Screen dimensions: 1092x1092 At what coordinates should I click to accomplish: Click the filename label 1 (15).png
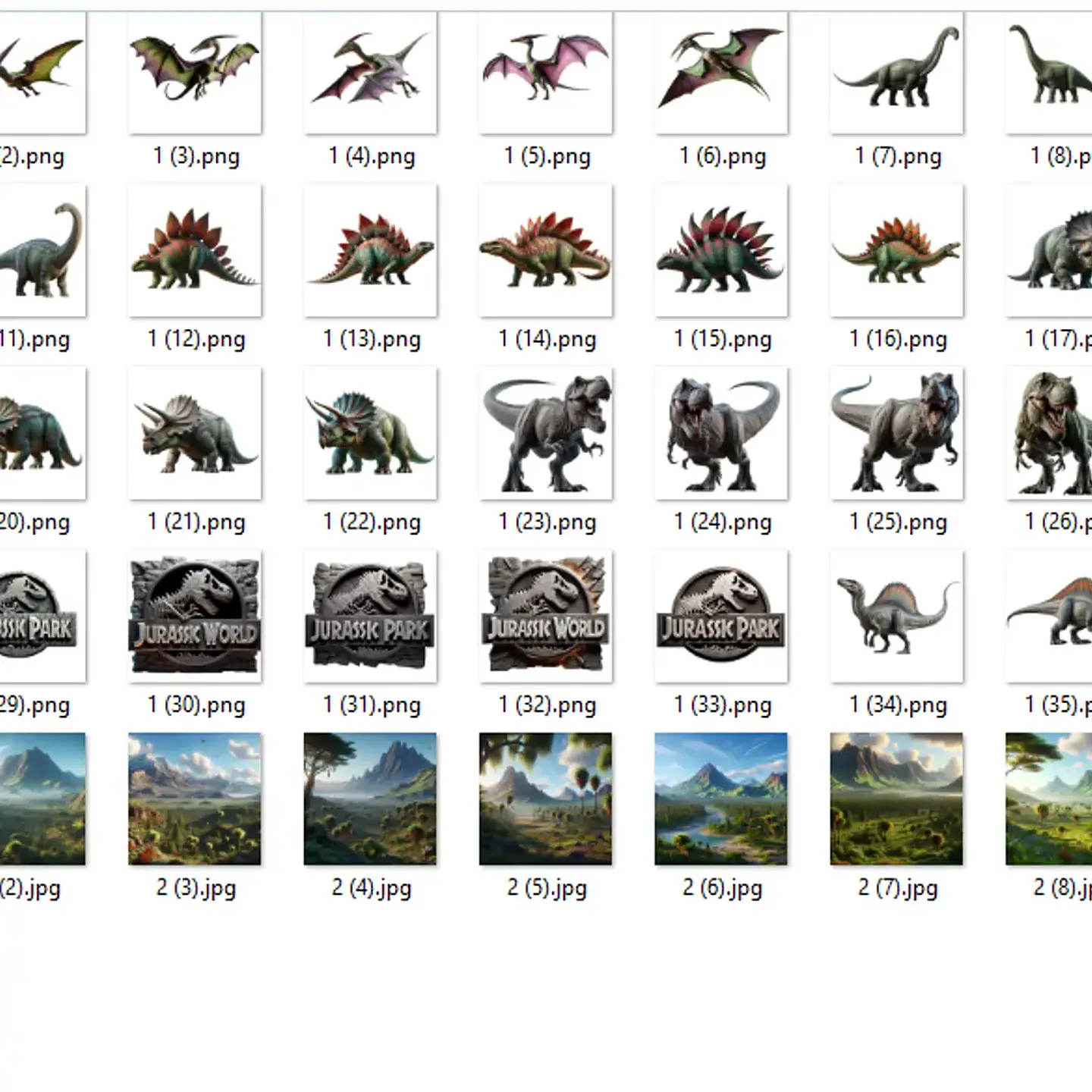pyautogui.click(x=721, y=339)
